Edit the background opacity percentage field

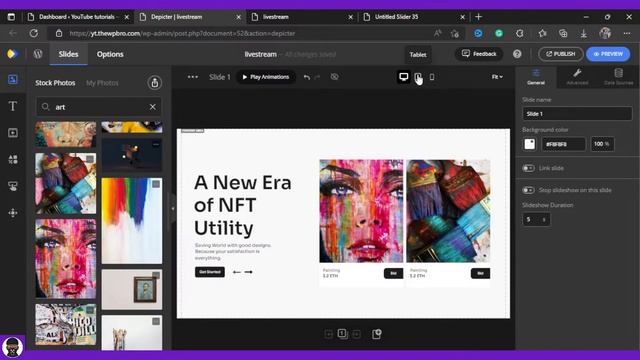[602, 144]
